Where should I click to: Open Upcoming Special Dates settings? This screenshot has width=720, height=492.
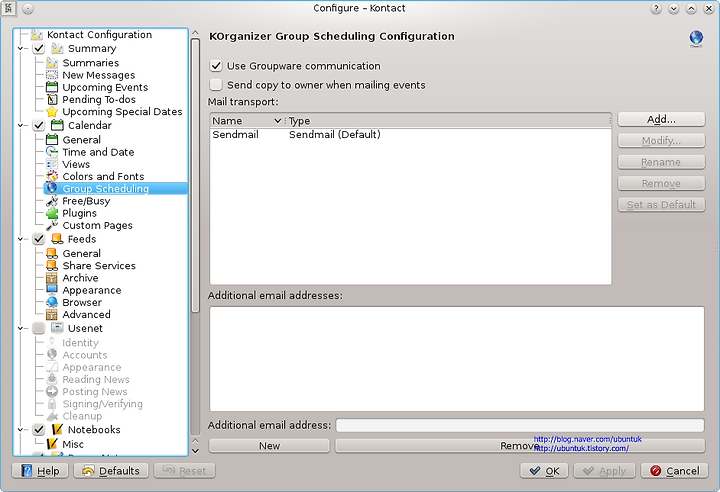click(x=122, y=112)
